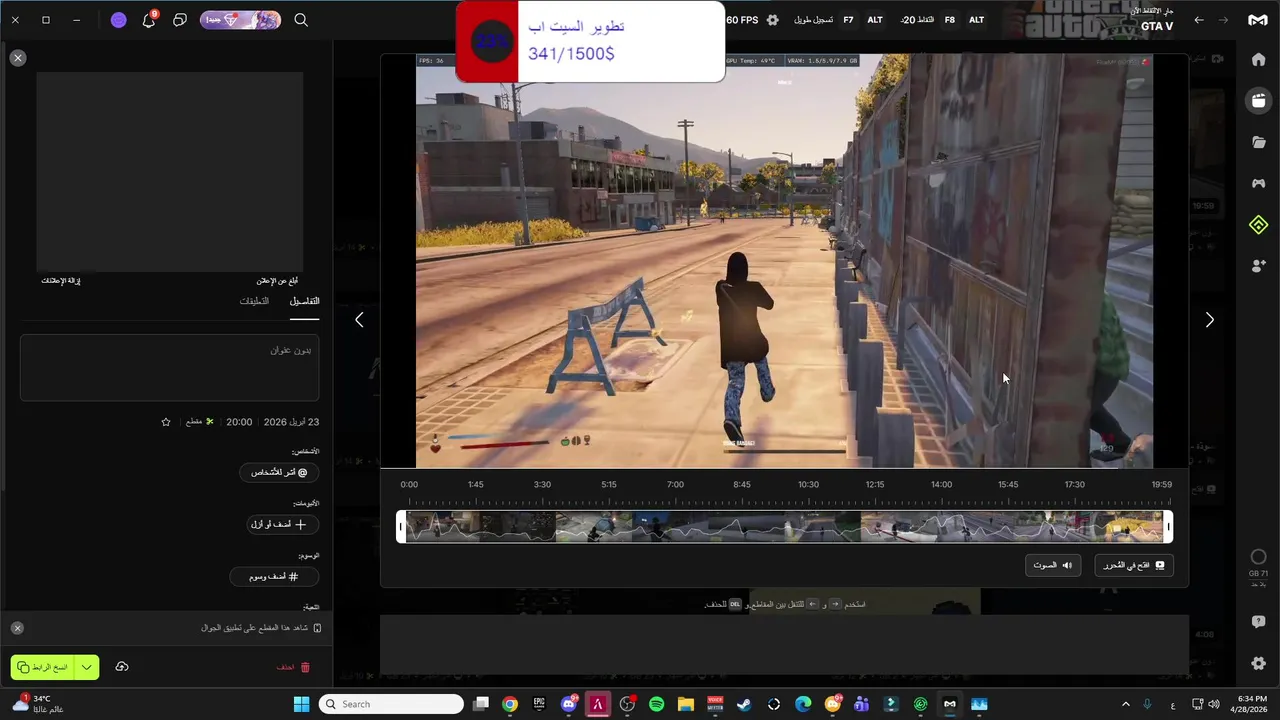Delete the clip with the red trash button
The image size is (1280, 720).
[294, 667]
